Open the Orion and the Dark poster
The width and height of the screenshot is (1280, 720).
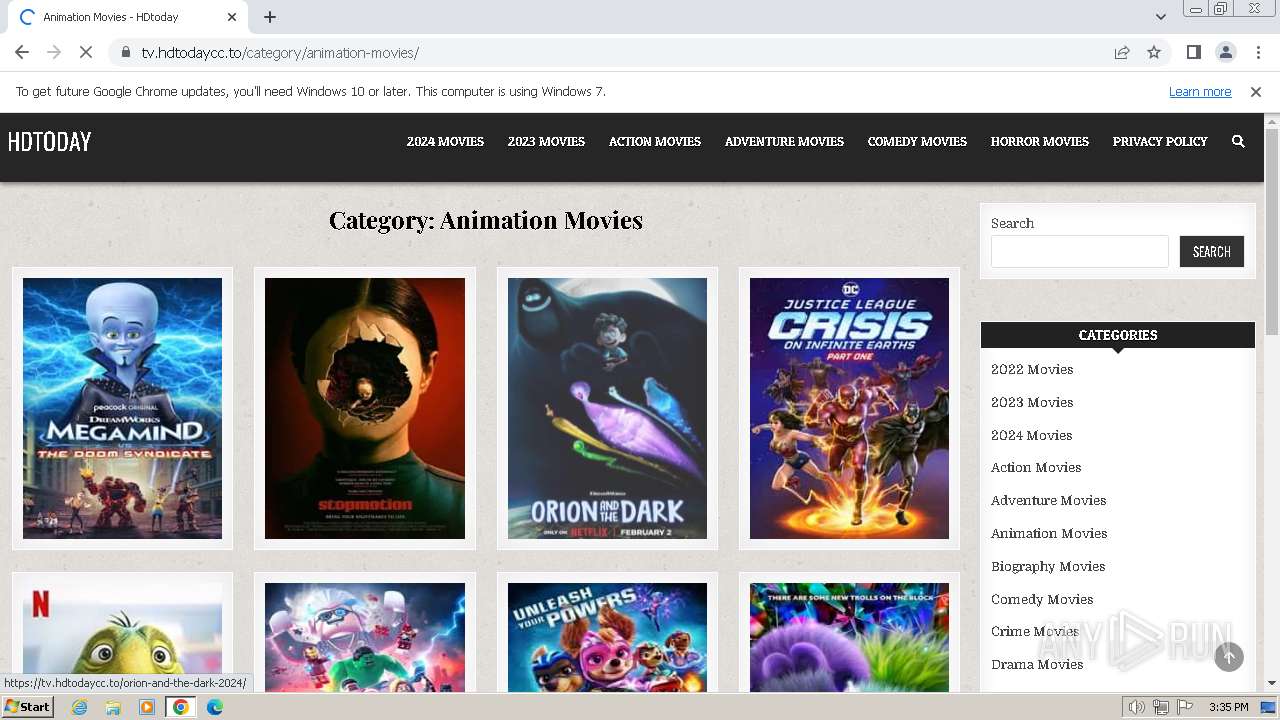(x=607, y=408)
